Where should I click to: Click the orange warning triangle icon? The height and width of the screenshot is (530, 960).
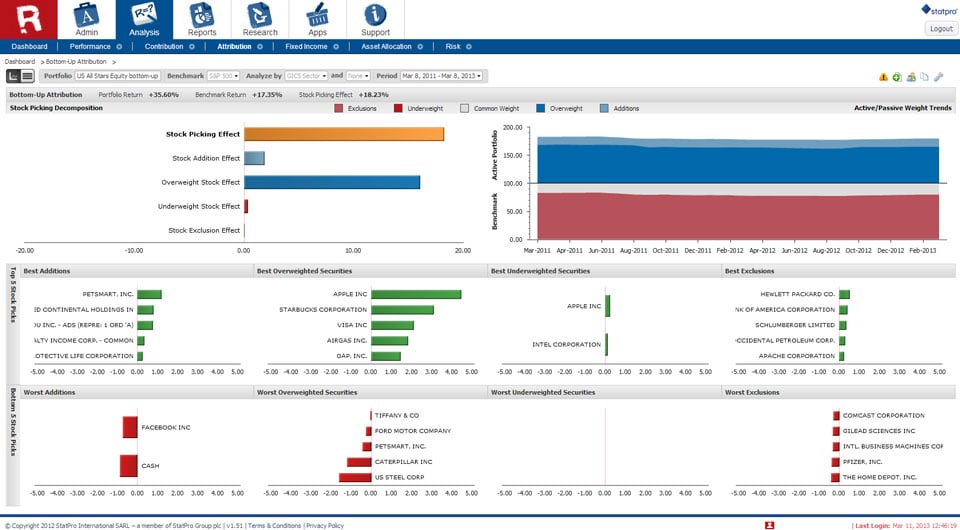883,77
